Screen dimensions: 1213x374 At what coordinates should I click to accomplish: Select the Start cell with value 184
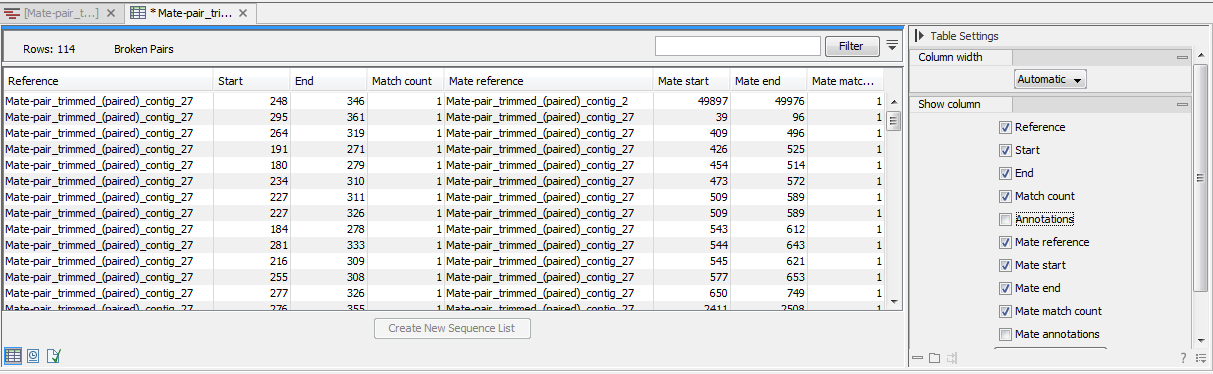click(252, 229)
